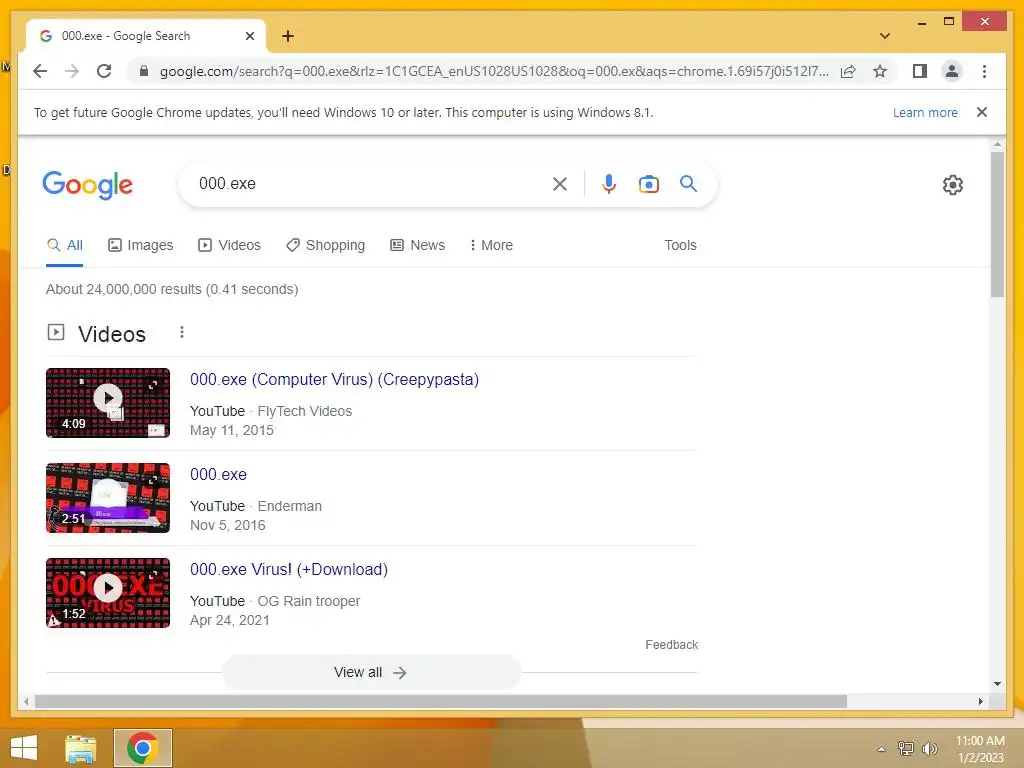The width and height of the screenshot is (1024, 768).
Task: Open the network tray icon
Action: tap(906, 748)
